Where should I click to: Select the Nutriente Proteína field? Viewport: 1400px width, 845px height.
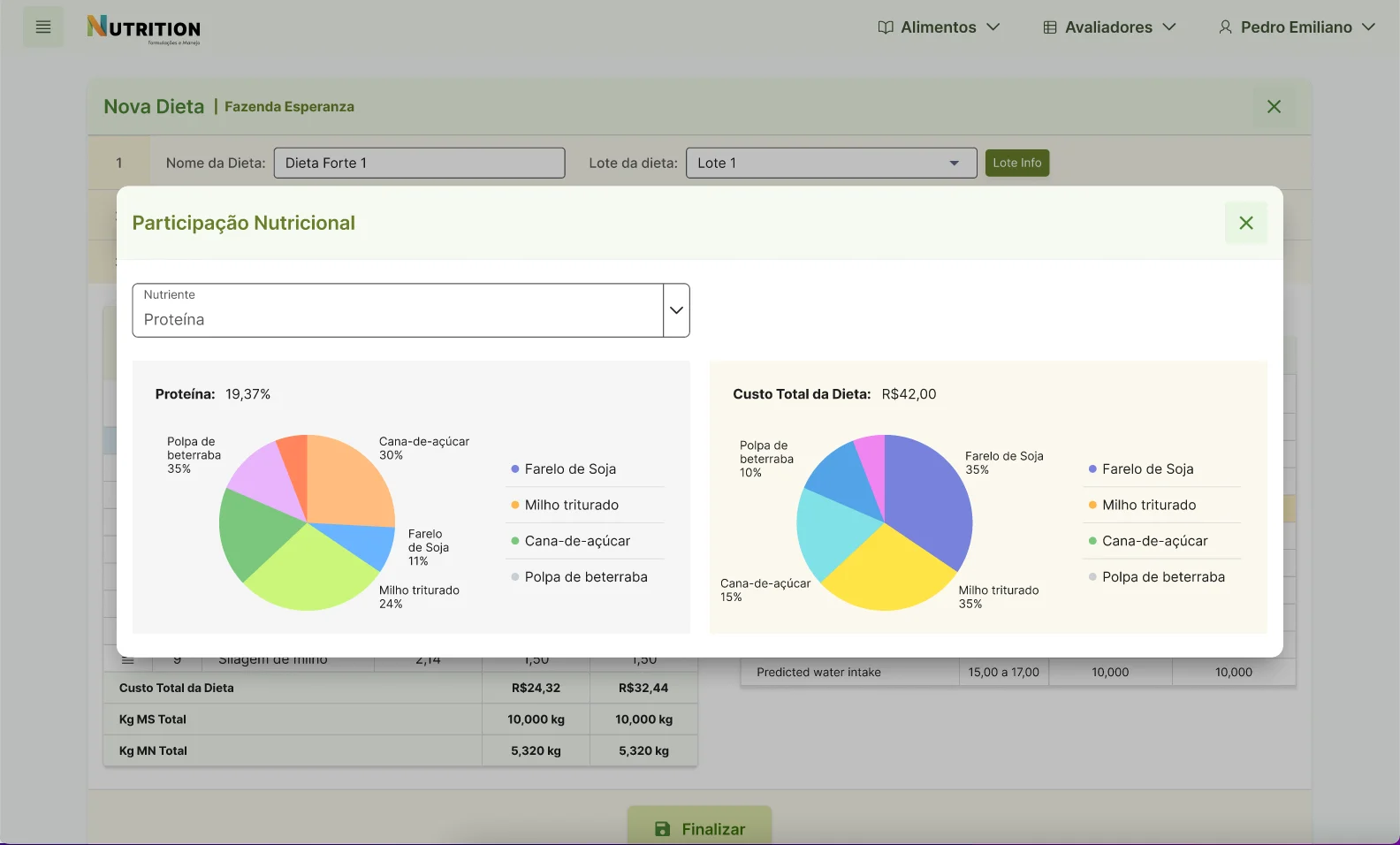398,310
